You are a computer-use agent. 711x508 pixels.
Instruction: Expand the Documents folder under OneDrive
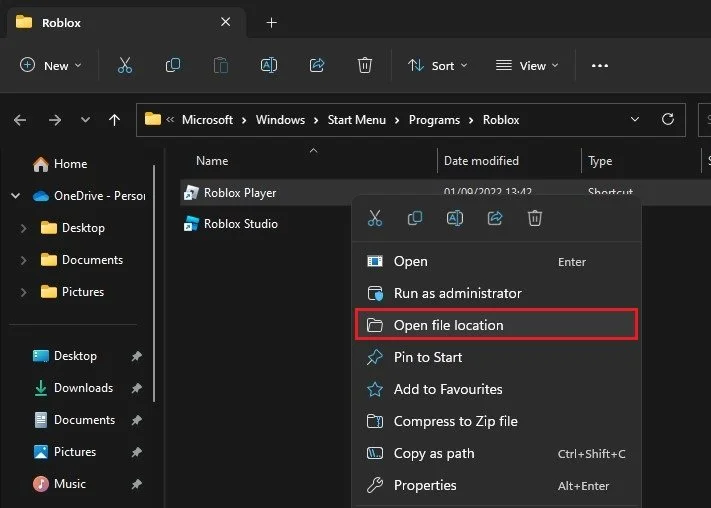point(23,260)
